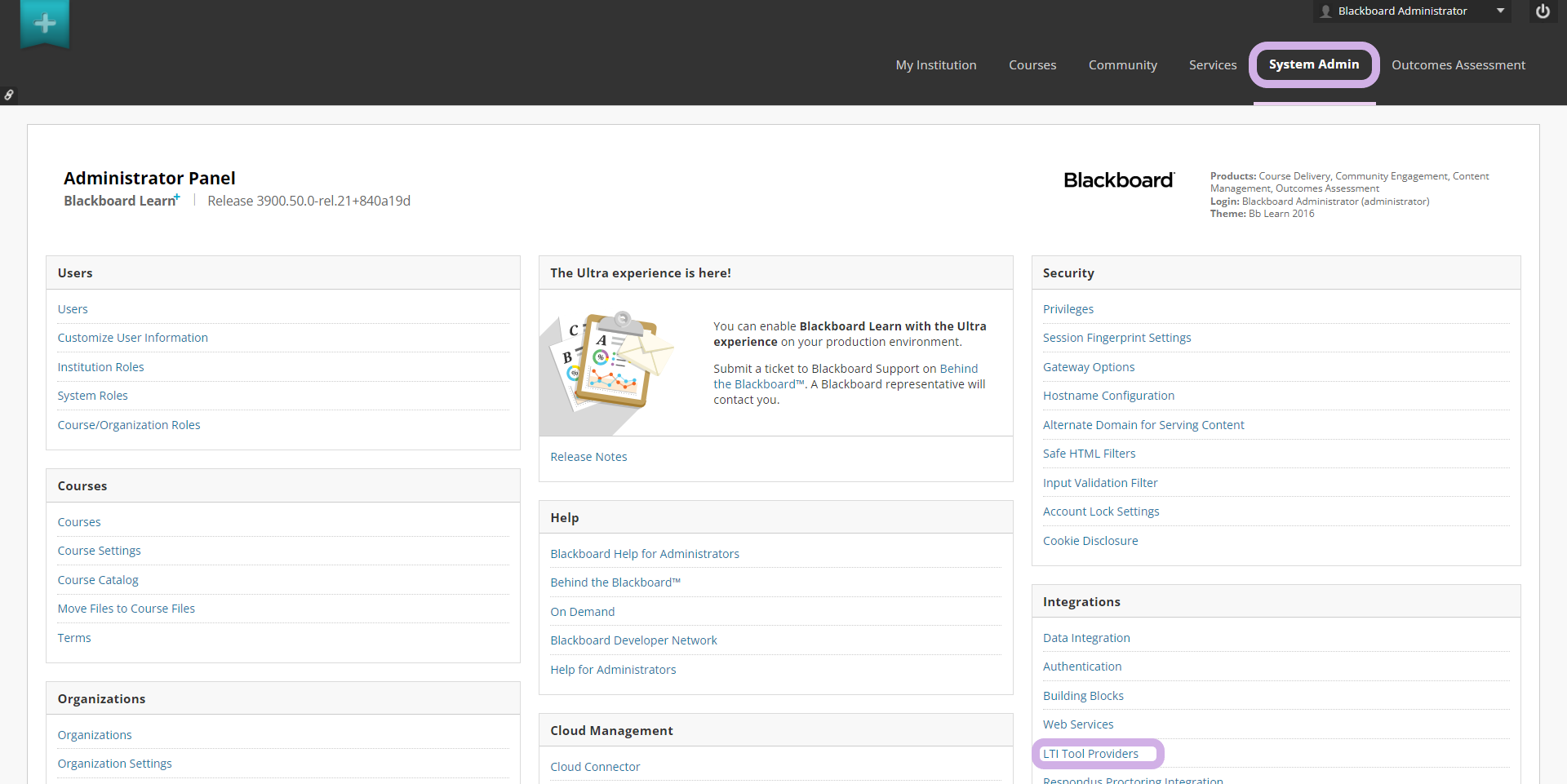
Task: Select the System Admin tab
Action: [x=1314, y=64]
